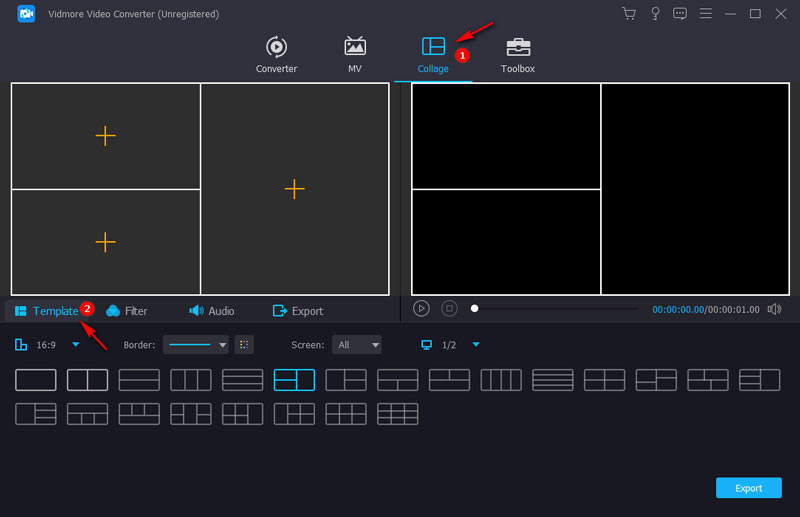Screen dimensions: 800x517
Task: Mute the preview volume speaker icon
Action: 774,309
